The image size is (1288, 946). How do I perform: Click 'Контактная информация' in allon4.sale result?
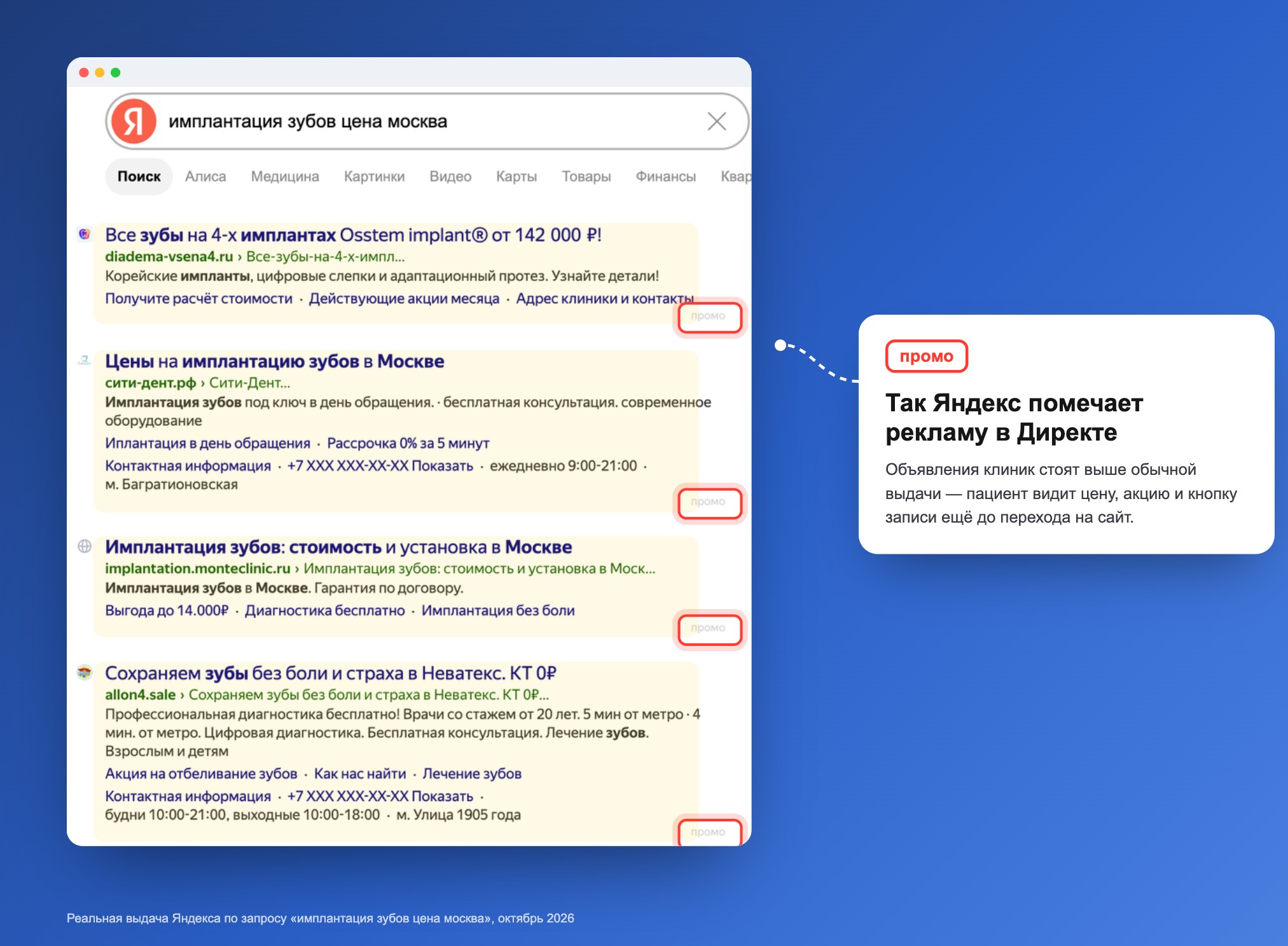[x=188, y=796]
